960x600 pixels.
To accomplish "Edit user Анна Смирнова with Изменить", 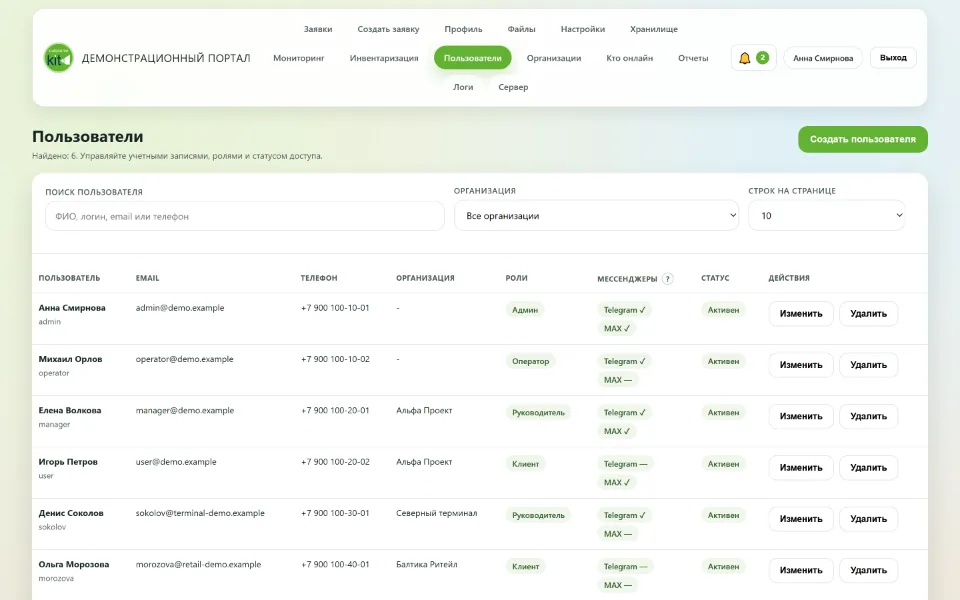I will [x=801, y=313].
